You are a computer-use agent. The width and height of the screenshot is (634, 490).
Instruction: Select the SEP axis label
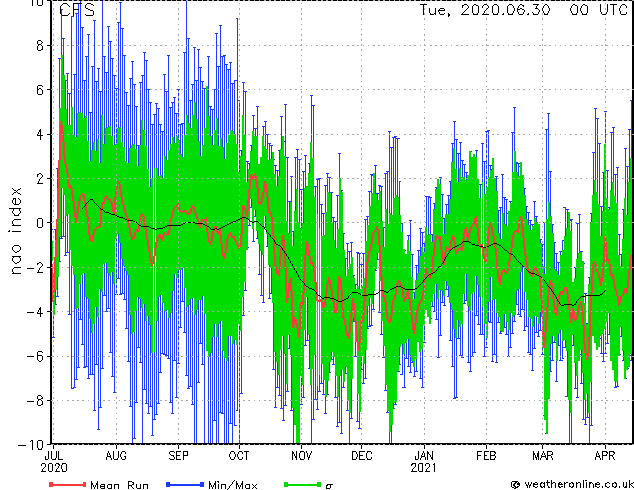178,456
